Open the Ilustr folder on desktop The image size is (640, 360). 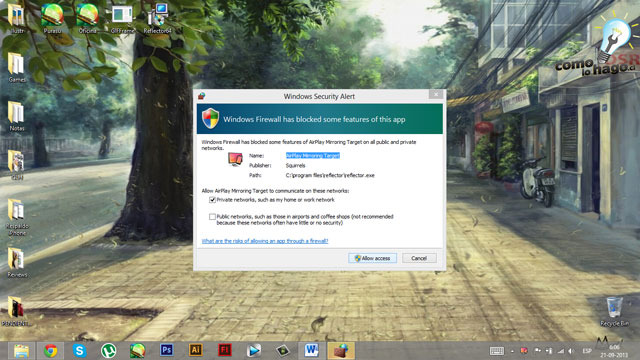[x=17, y=18]
